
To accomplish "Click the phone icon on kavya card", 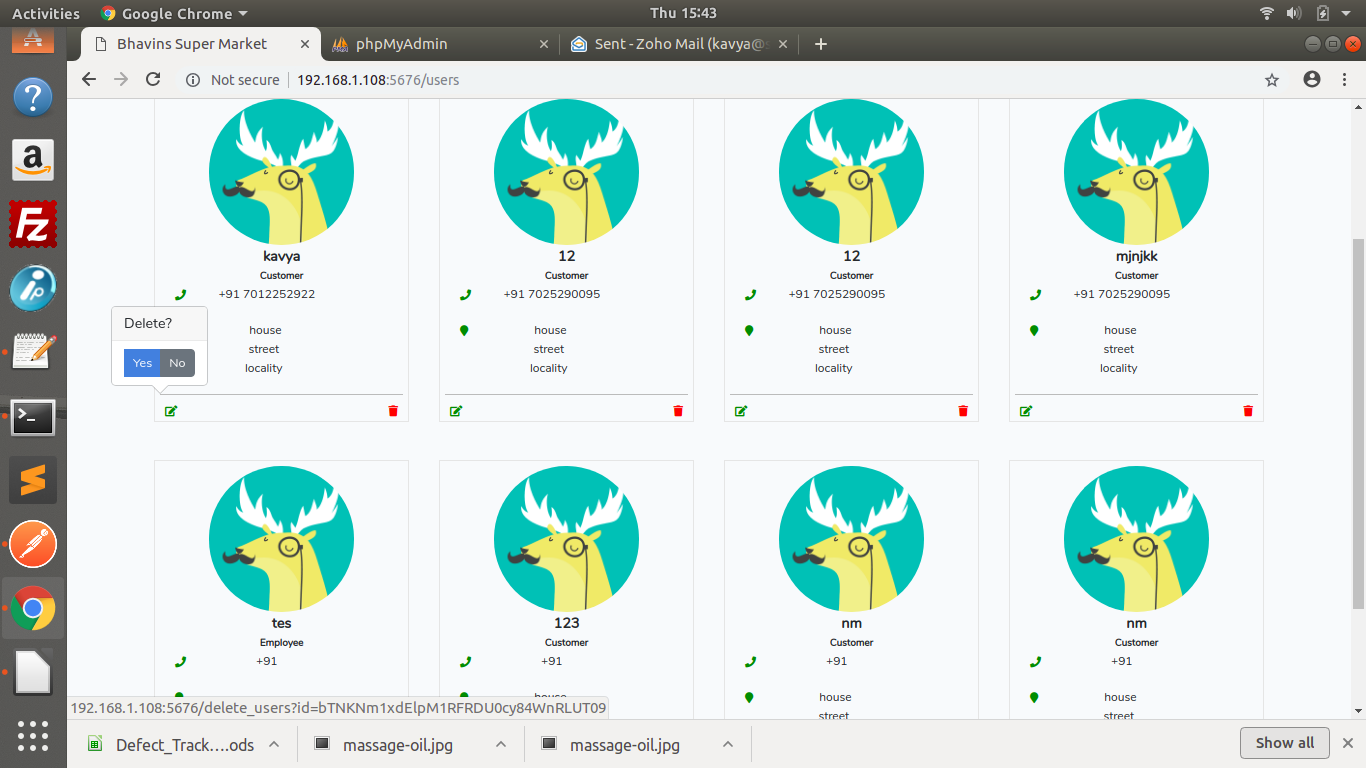I will (x=180, y=295).
